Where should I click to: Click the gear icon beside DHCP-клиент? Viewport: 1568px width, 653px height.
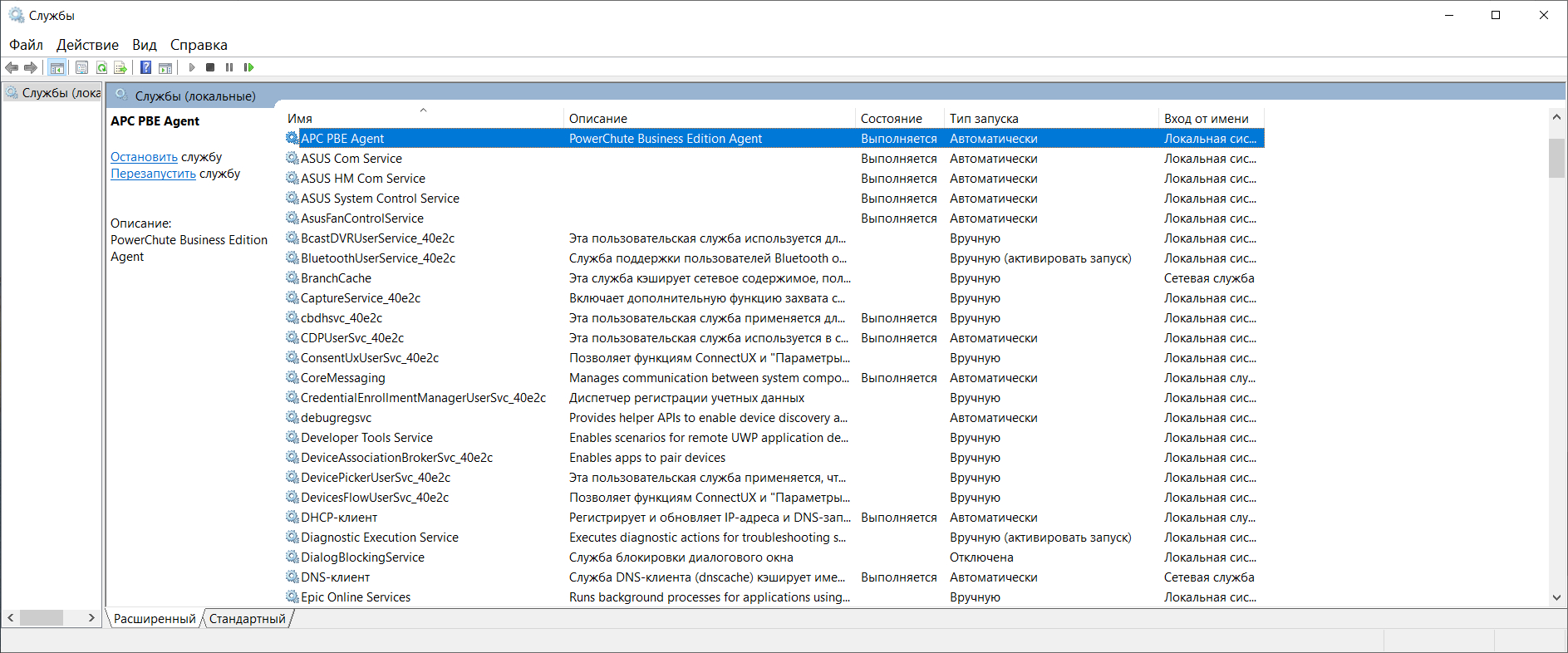pyautogui.click(x=292, y=517)
